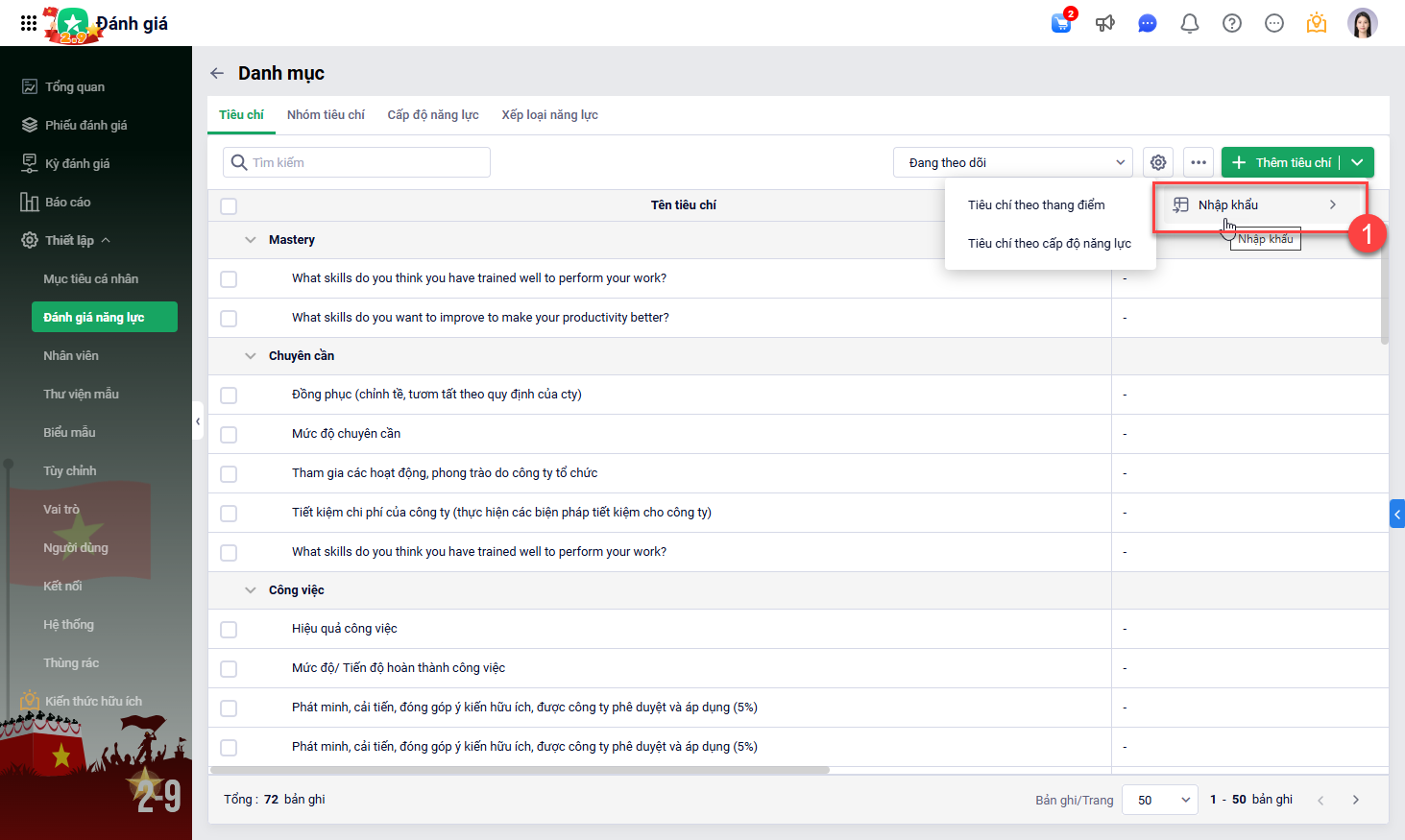
Task: Open the help question mark icon
Action: pyautogui.click(x=1232, y=23)
